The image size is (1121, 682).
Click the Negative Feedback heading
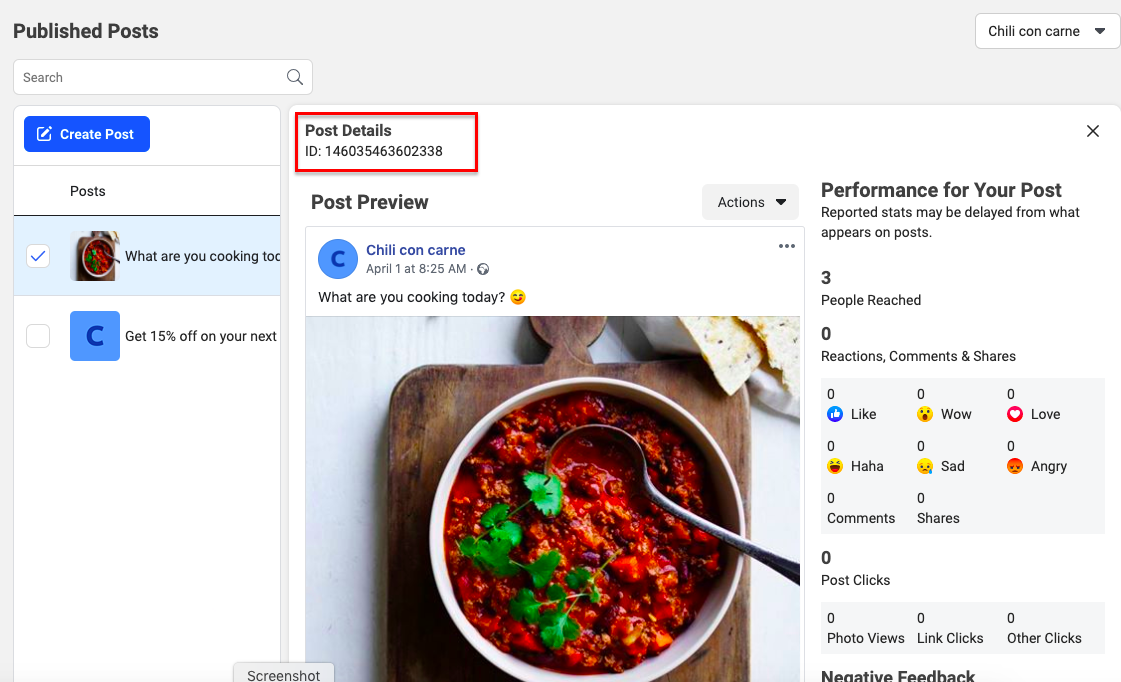pyautogui.click(x=898, y=675)
